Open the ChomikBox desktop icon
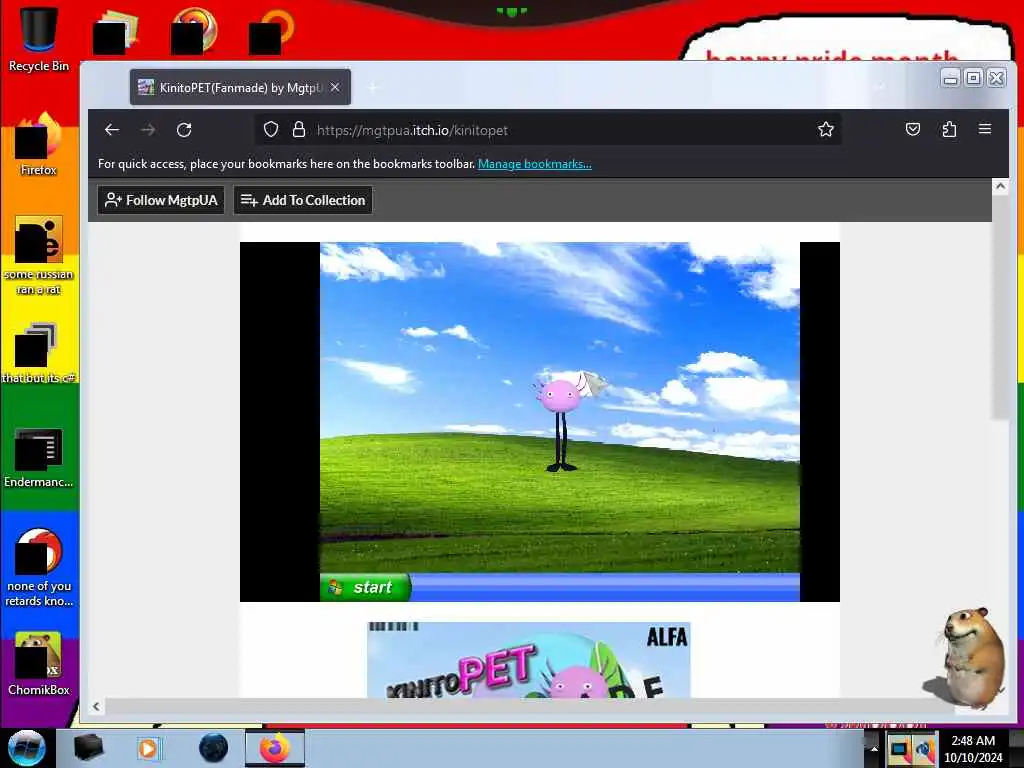 pos(39,663)
